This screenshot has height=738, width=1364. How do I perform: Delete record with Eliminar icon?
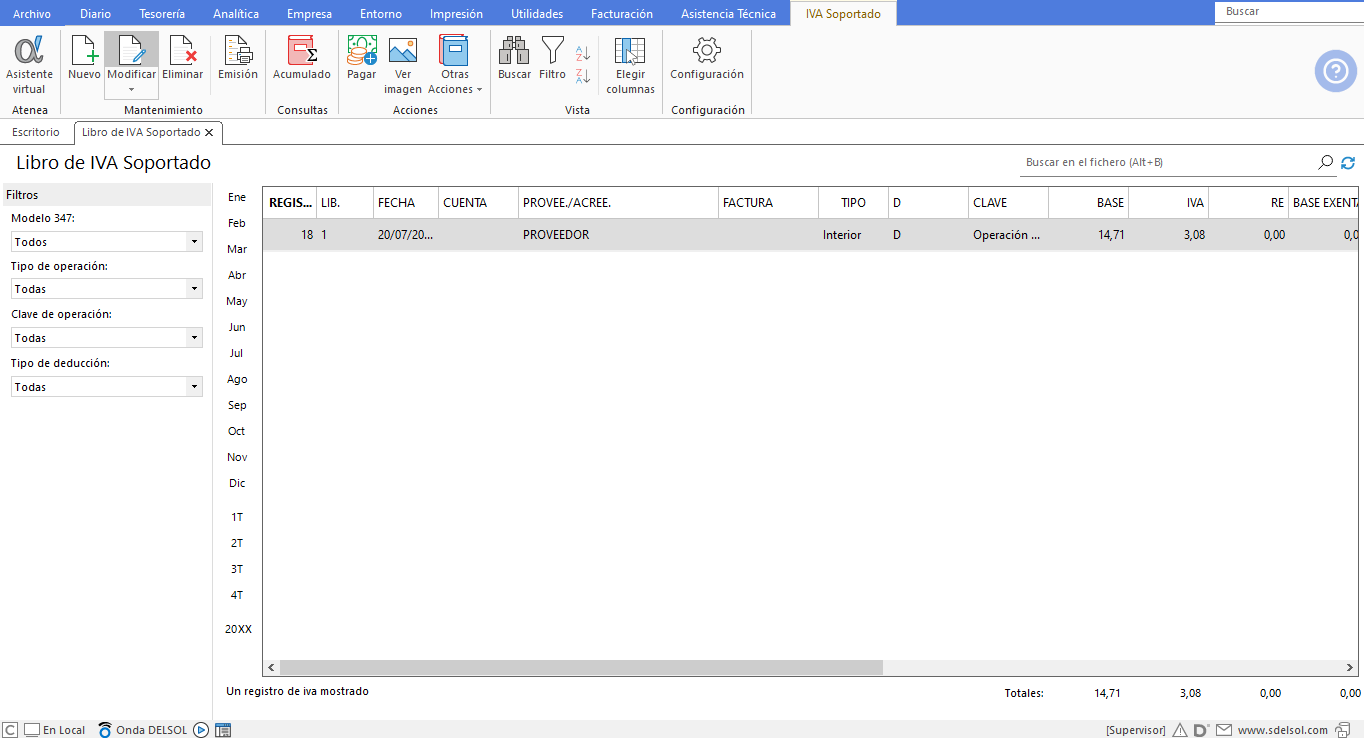(x=182, y=58)
